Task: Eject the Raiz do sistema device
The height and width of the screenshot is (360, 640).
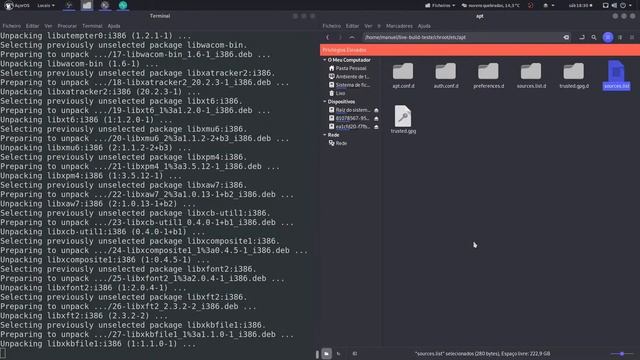Action: (376, 110)
